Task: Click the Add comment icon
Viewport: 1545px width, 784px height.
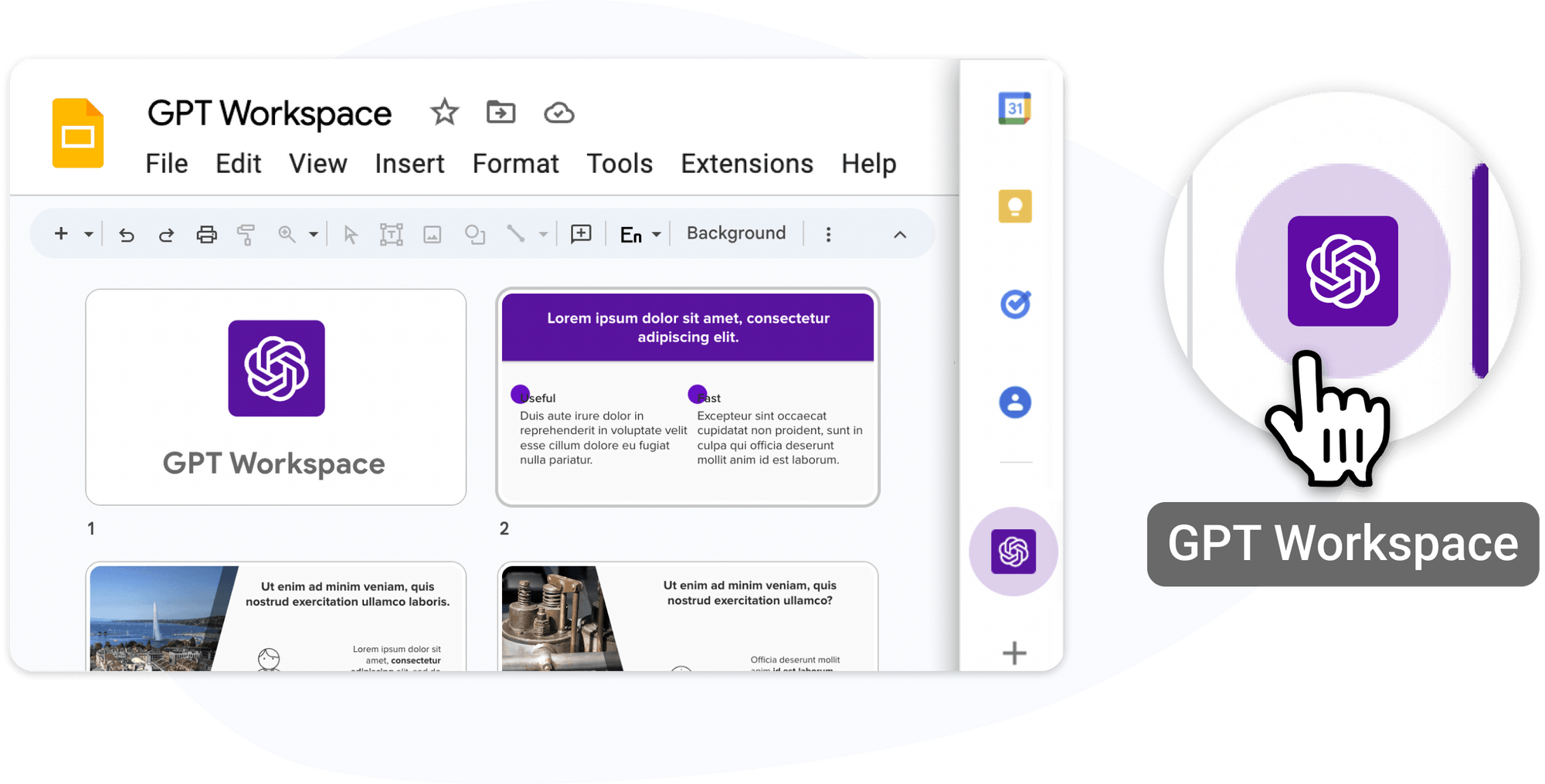Action: [581, 234]
